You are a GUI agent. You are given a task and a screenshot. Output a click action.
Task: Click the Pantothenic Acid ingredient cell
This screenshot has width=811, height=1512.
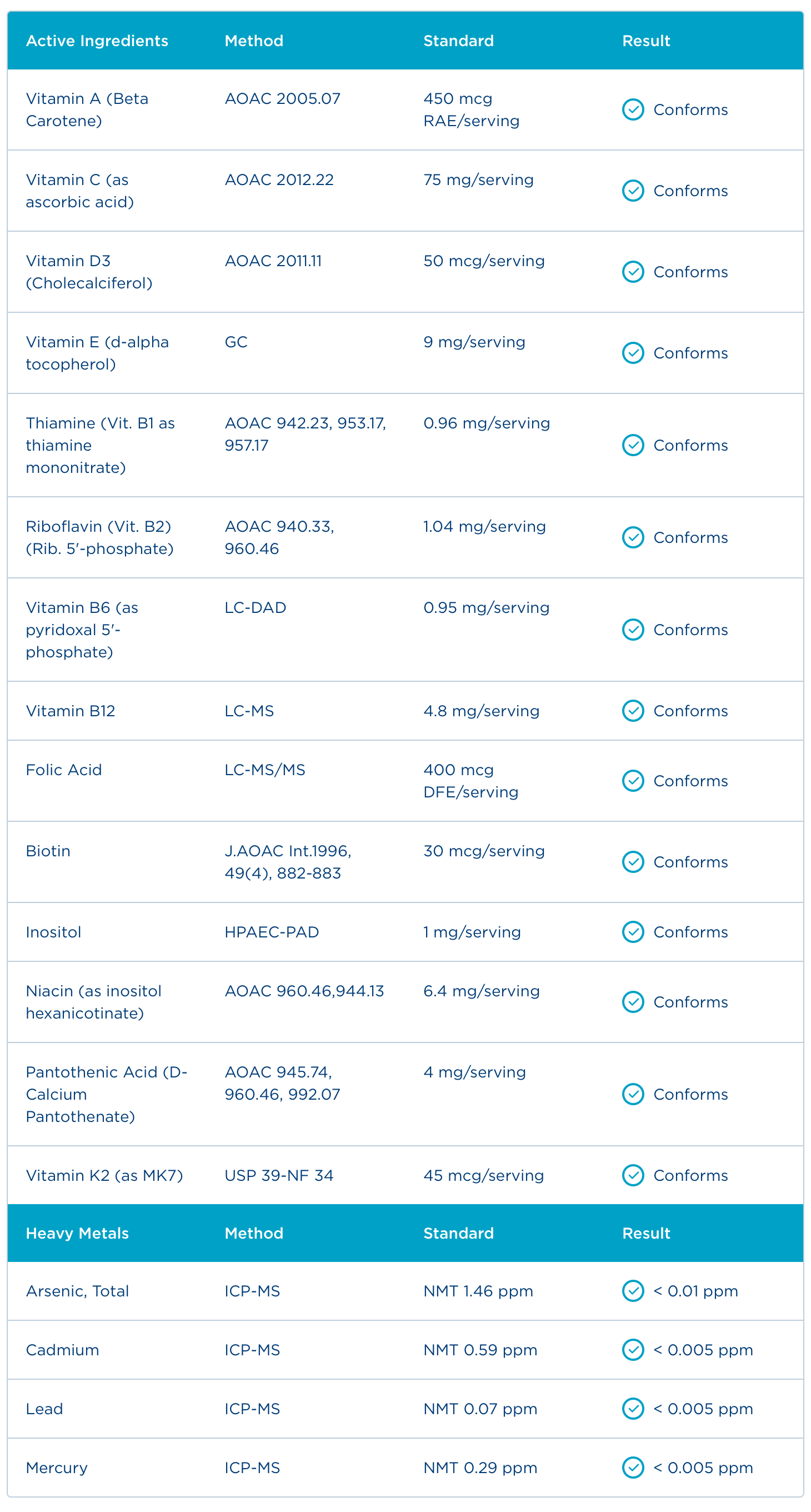point(106,1094)
